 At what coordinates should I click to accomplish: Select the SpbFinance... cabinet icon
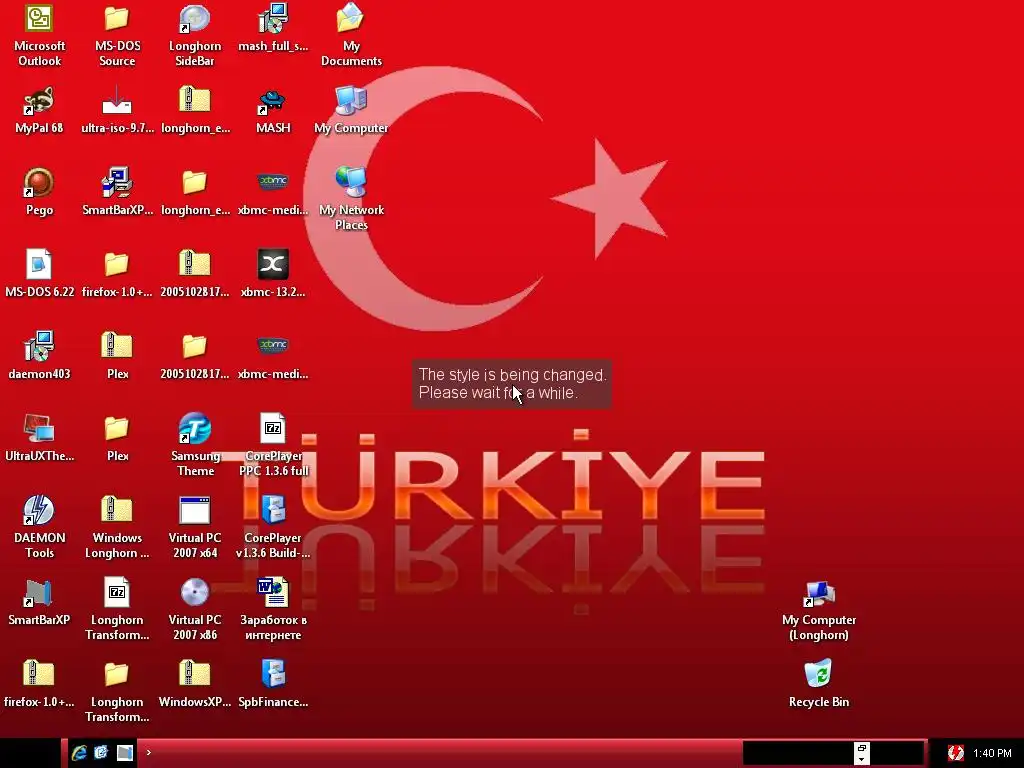click(273, 675)
